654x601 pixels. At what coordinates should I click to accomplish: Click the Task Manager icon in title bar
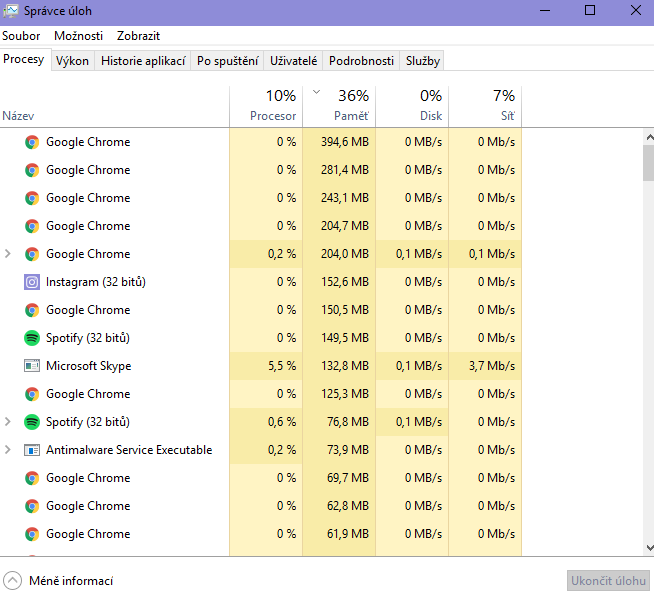pos(10,10)
